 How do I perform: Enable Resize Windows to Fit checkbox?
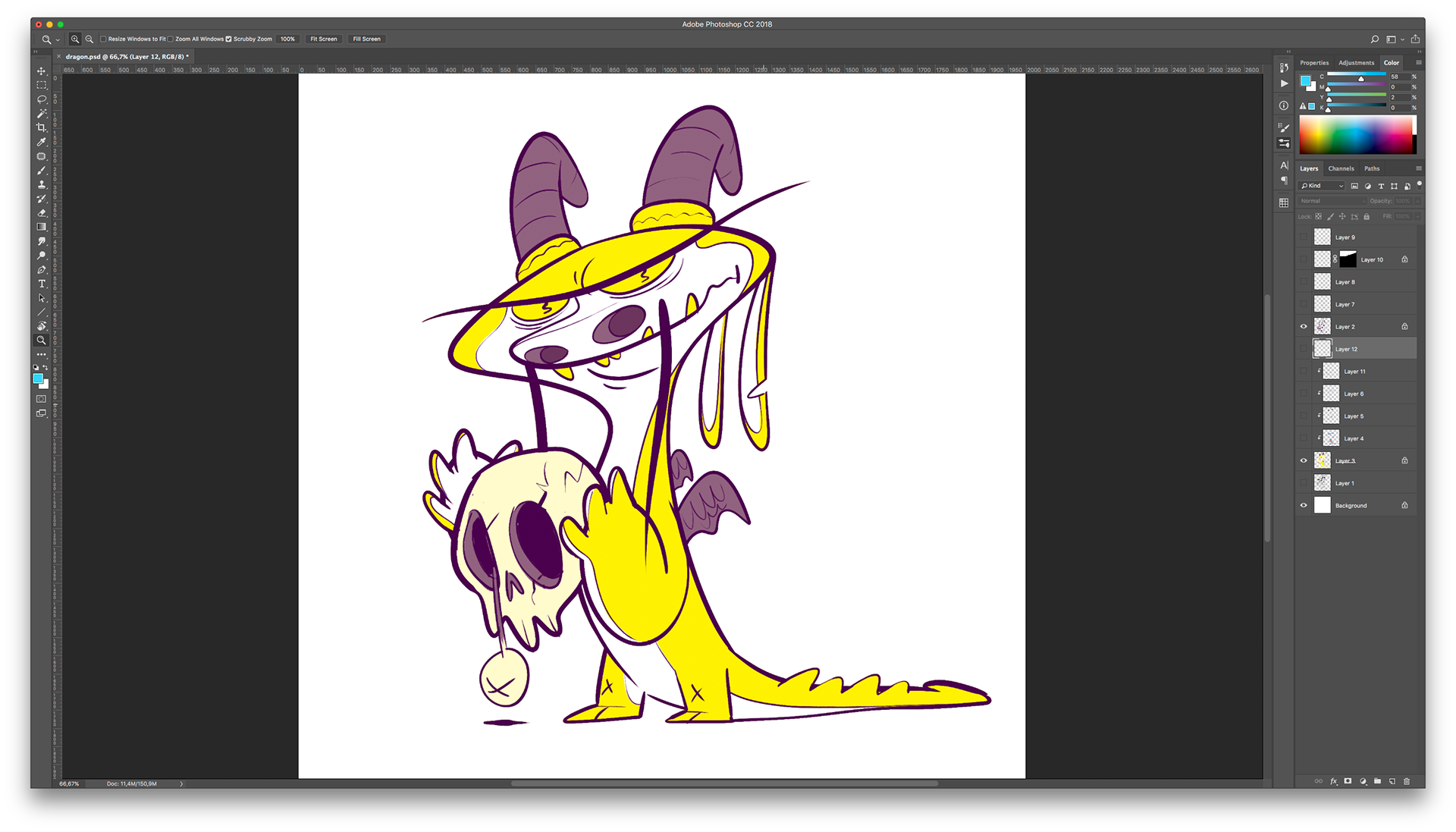[103, 39]
